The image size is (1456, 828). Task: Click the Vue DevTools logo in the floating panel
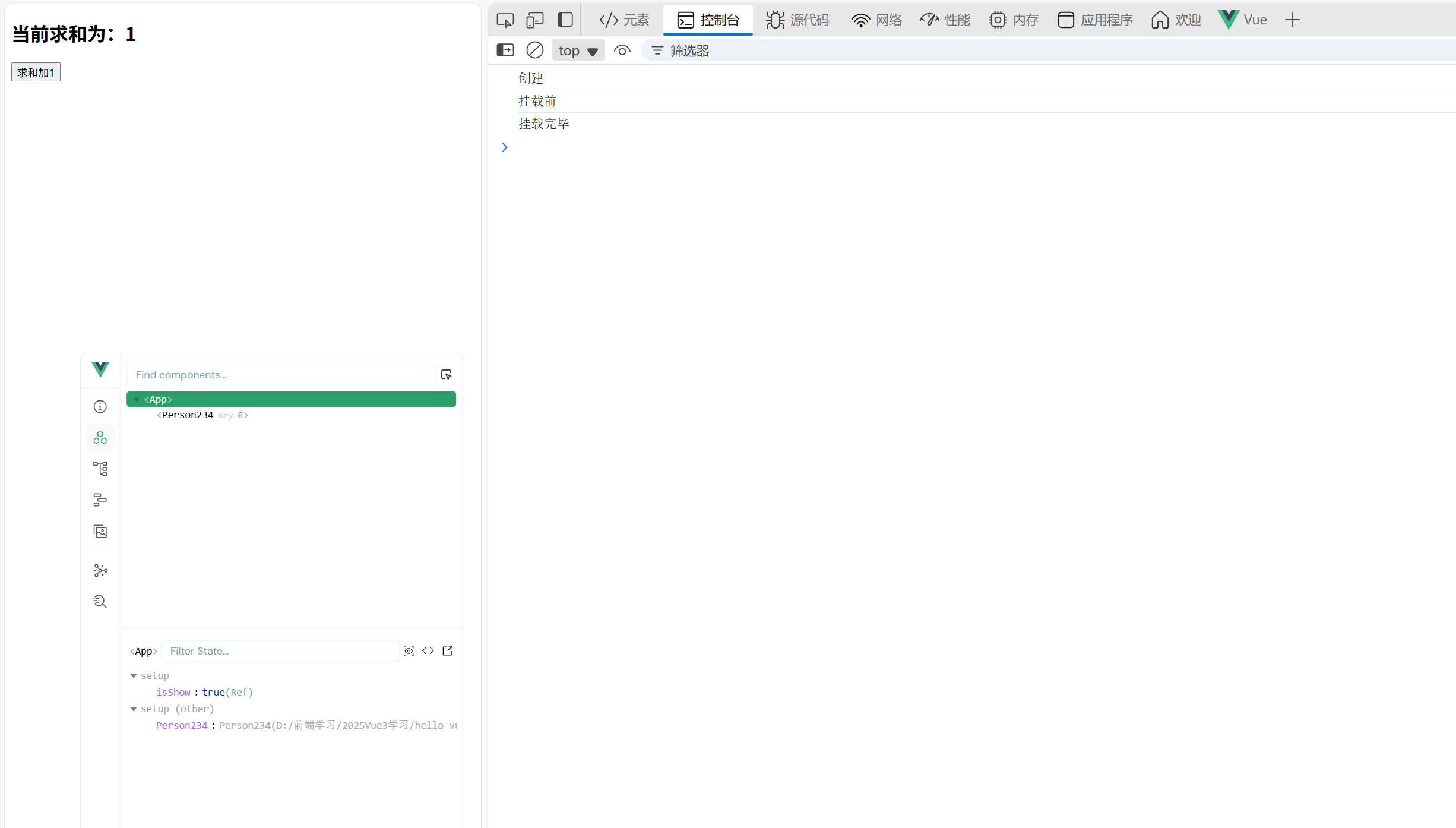pos(100,369)
